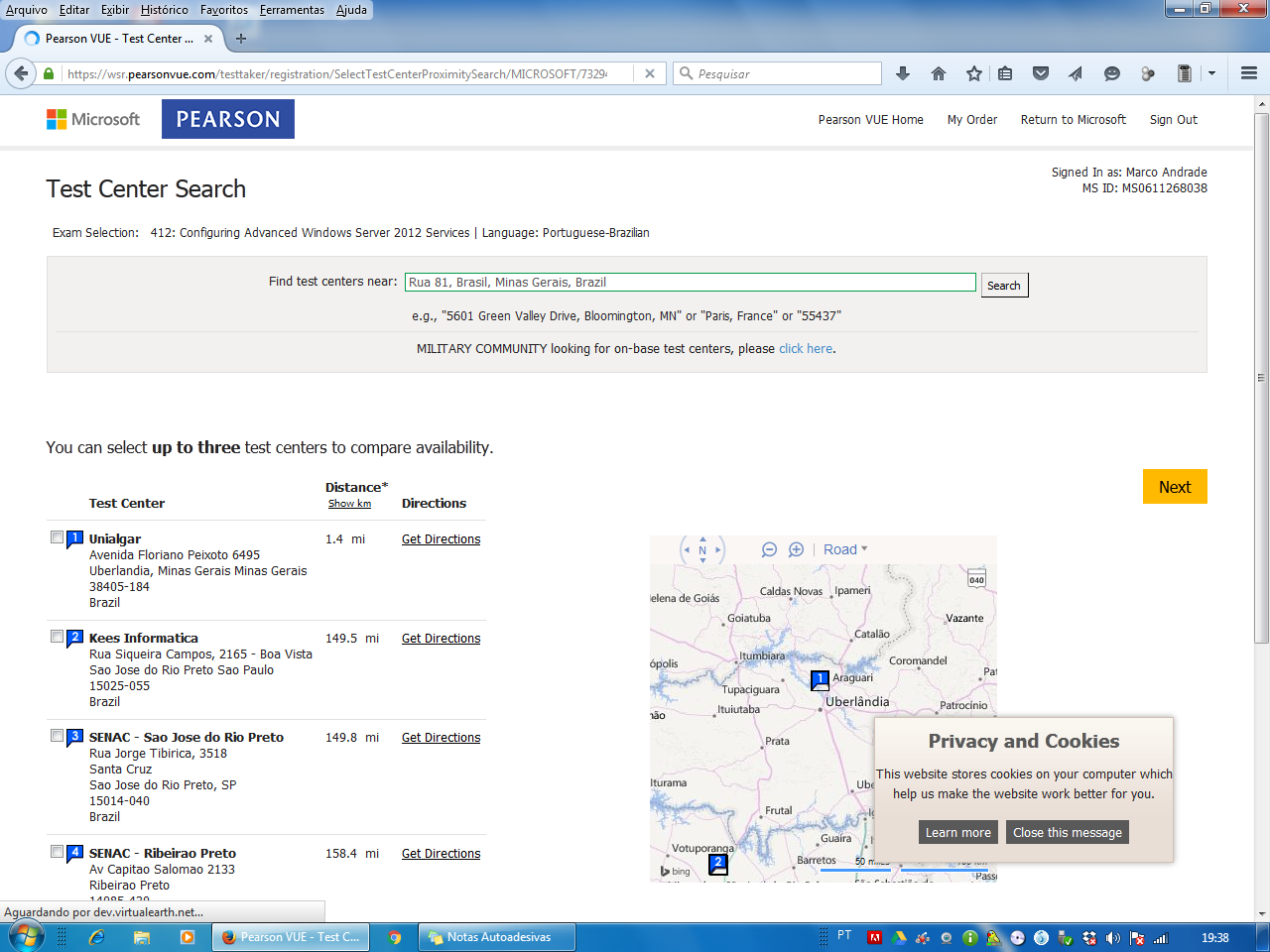The image size is (1270, 952).
Task: Check SENAC - Sao Jose do Rio Preto
Action: 58,736
